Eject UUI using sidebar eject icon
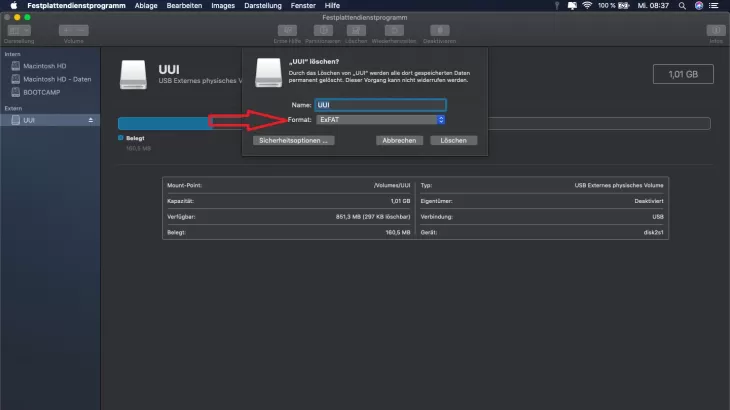The image size is (730, 410). point(92,120)
